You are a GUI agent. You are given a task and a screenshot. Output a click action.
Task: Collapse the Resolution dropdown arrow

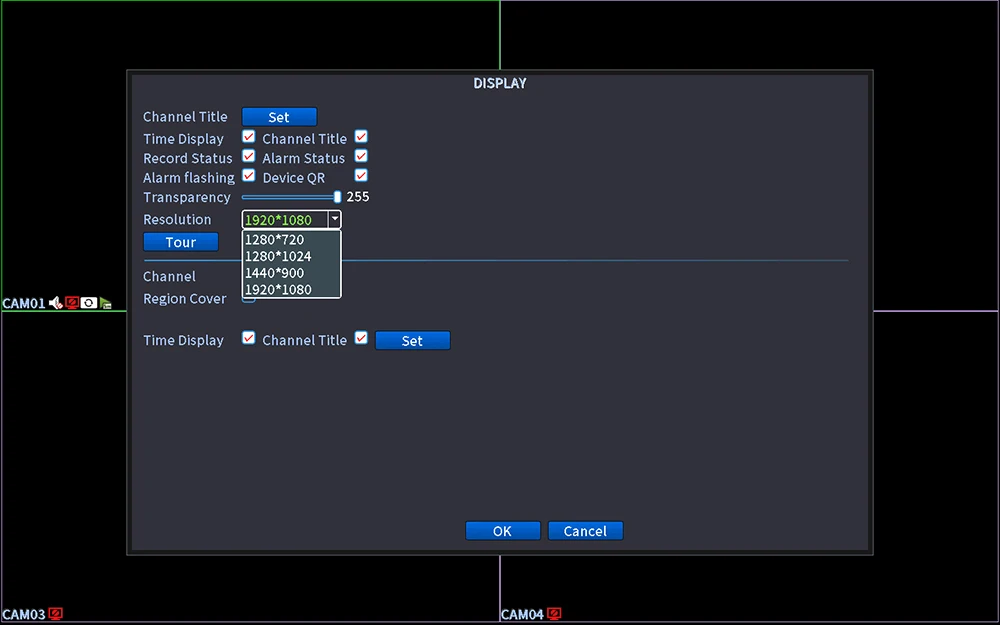[334, 219]
